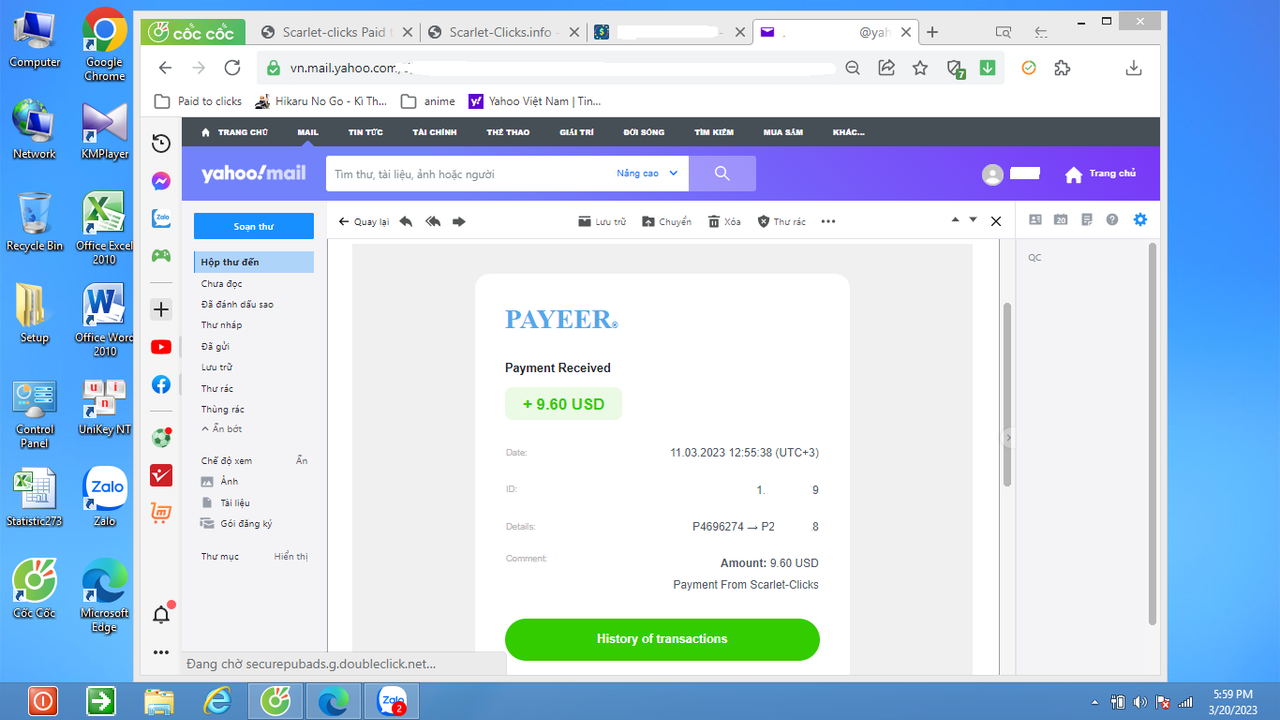Image resolution: width=1280 pixels, height=720 pixels.
Task: Bookmark this page with the star icon
Action: pyautogui.click(x=920, y=68)
